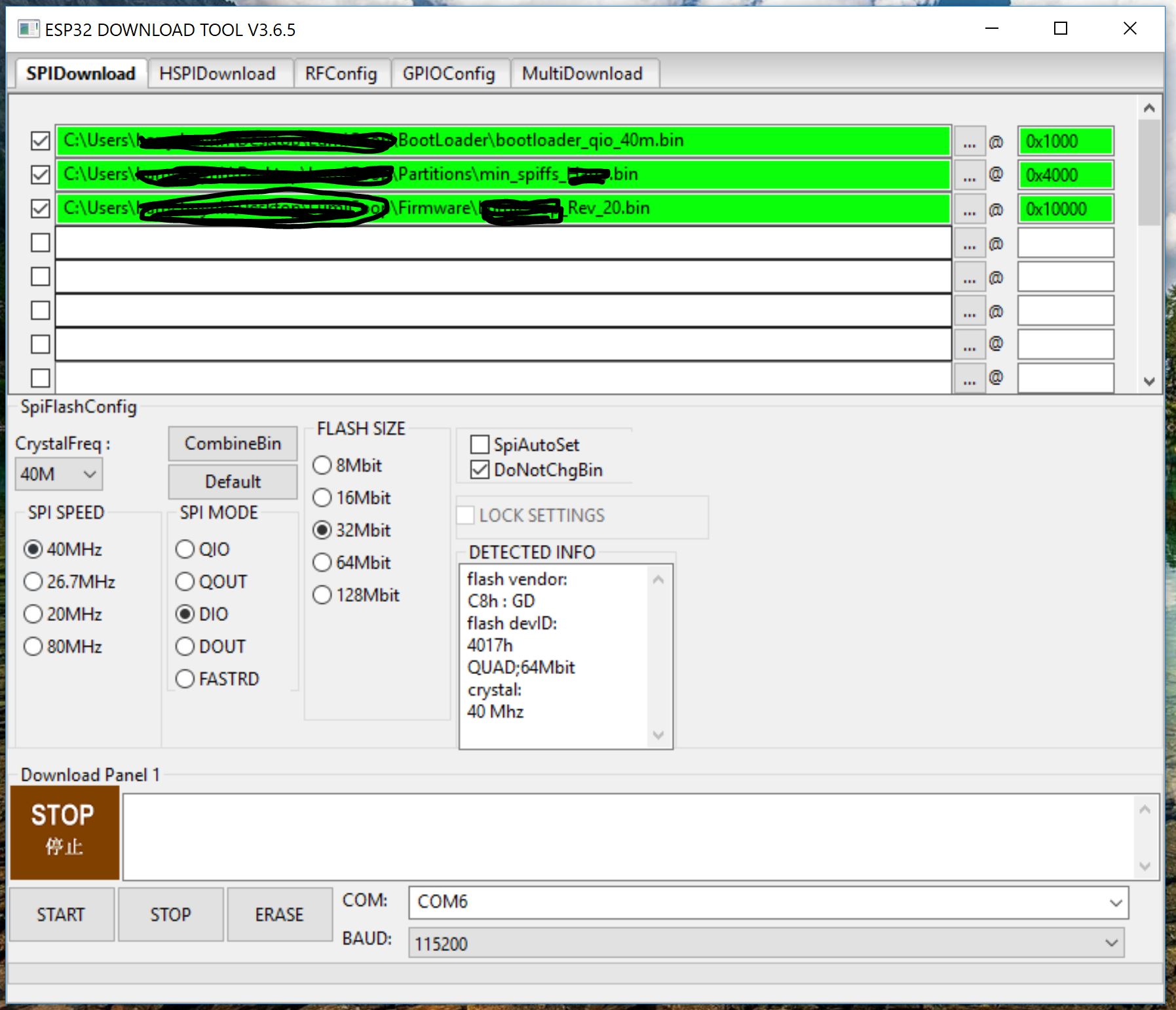The image size is (1176, 1010).
Task: Uncheck the Rev_20.bin firmware checkbox
Action: 41,208
